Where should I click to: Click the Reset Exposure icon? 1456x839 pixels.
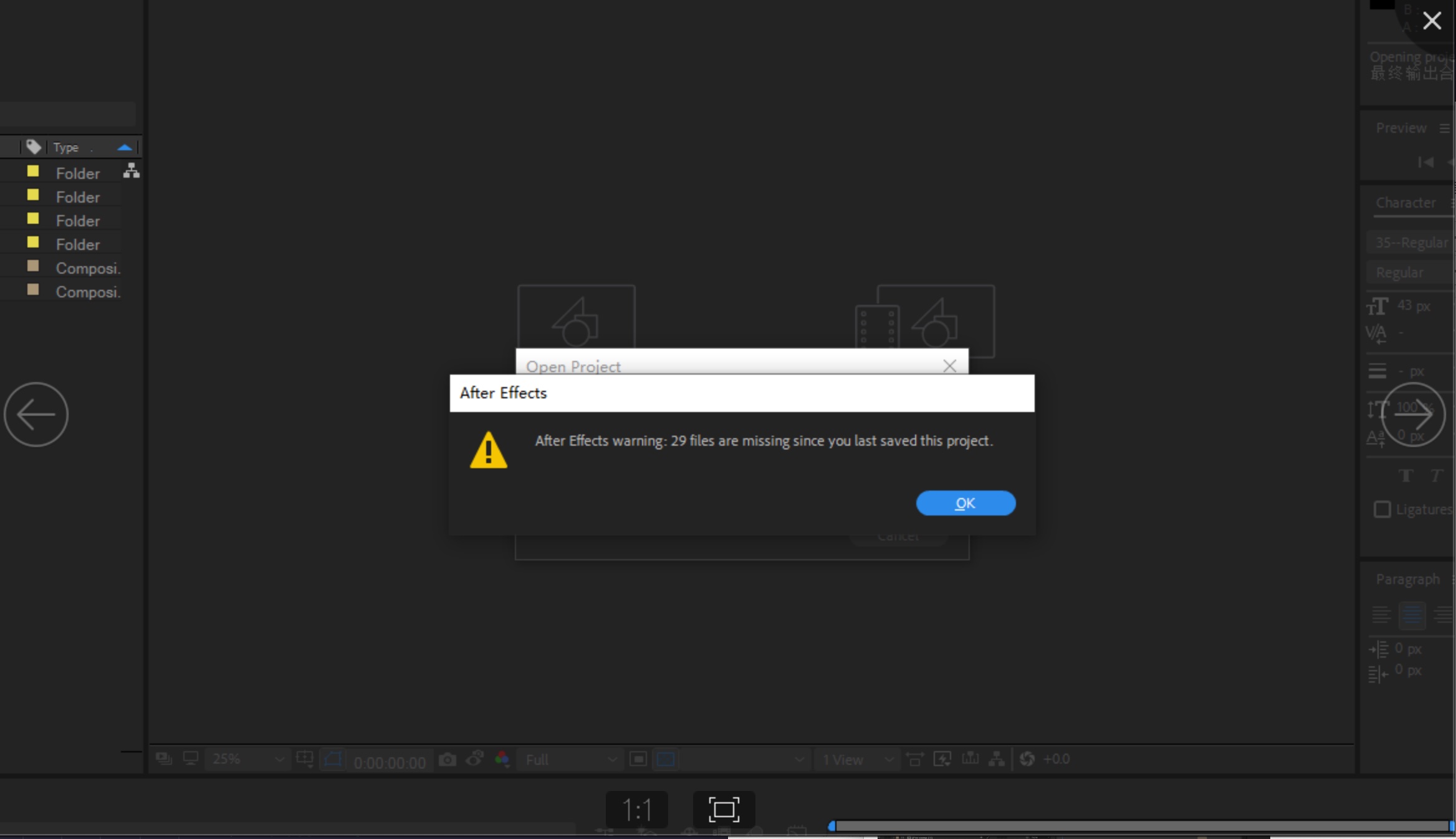tap(1027, 759)
